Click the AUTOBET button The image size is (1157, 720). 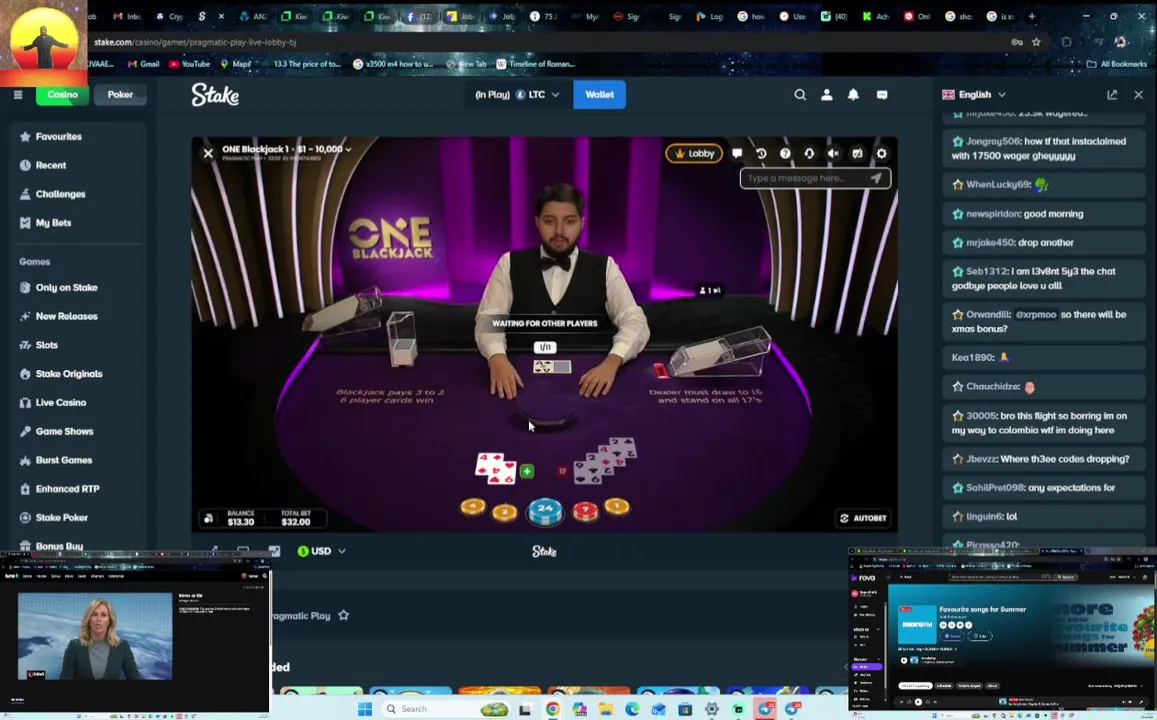(x=863, y=518)
